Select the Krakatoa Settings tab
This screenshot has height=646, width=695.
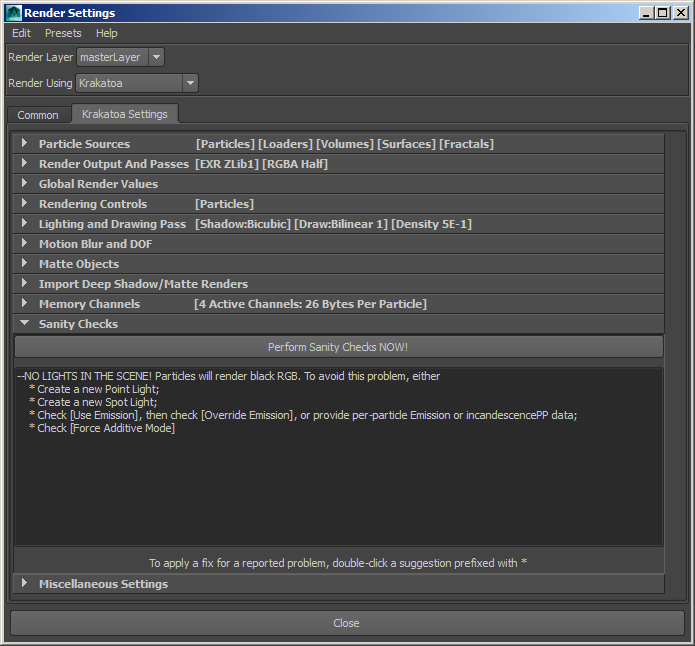[x=125, y=114]
